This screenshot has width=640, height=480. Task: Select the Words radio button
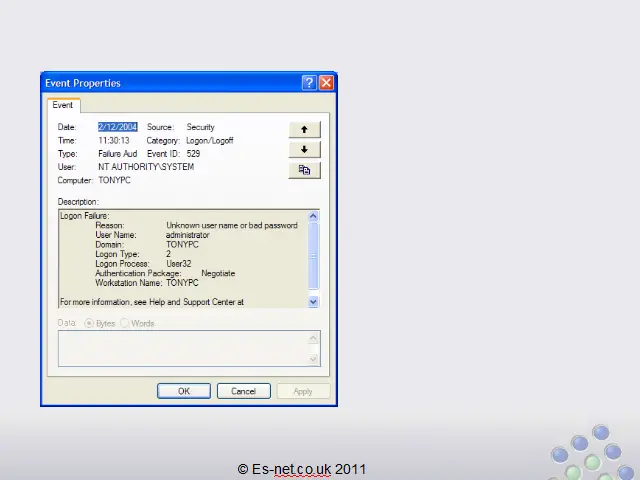coord(124,323)
